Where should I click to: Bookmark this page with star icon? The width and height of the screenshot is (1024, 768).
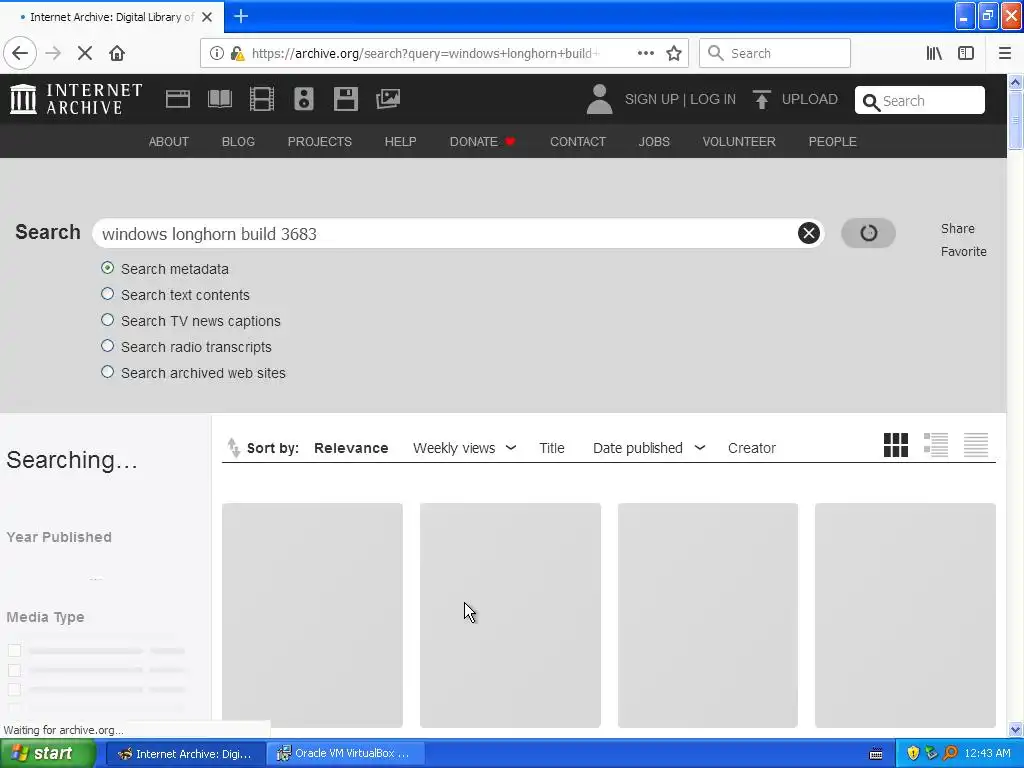point(674,53)
